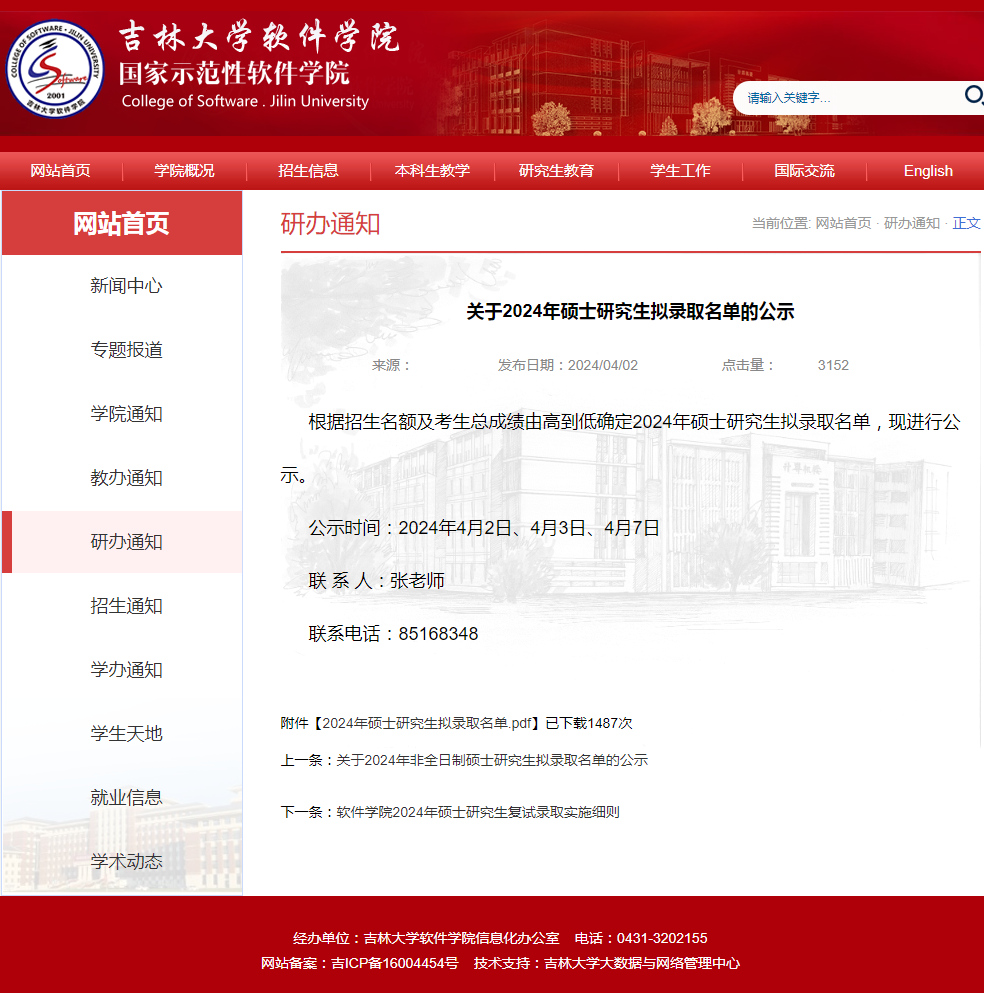Select 学生工作 in the top navigation
The width and height of the screenshot is (984, 993).
680,171
